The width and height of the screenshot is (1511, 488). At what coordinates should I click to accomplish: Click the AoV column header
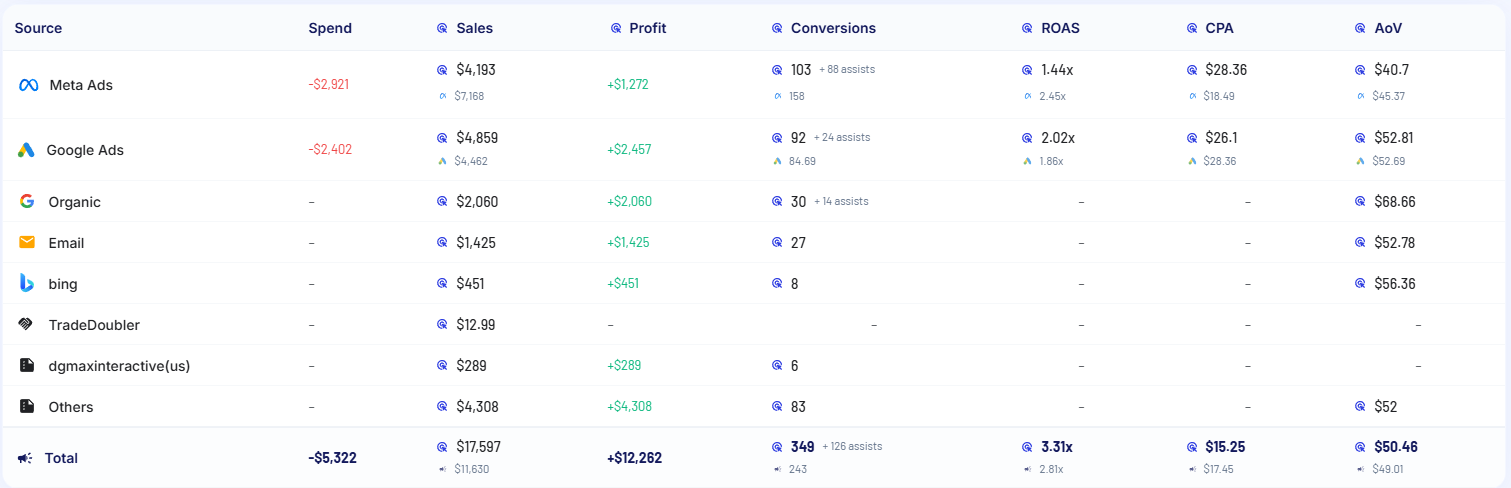coord(1388,28)
